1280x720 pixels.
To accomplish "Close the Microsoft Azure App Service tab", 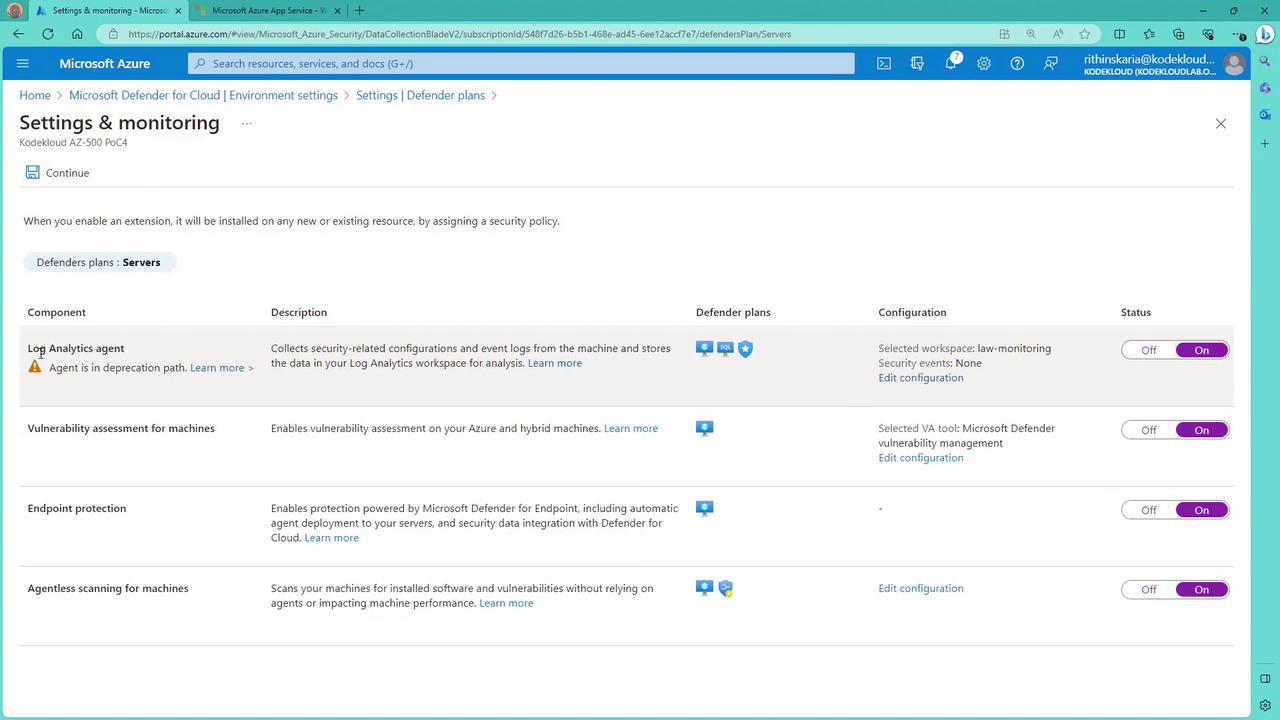I will click(337, 10).
